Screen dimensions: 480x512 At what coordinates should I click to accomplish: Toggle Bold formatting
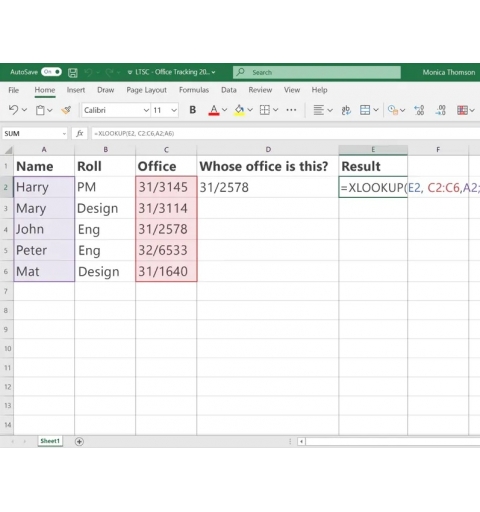click(x=192, y=110)
